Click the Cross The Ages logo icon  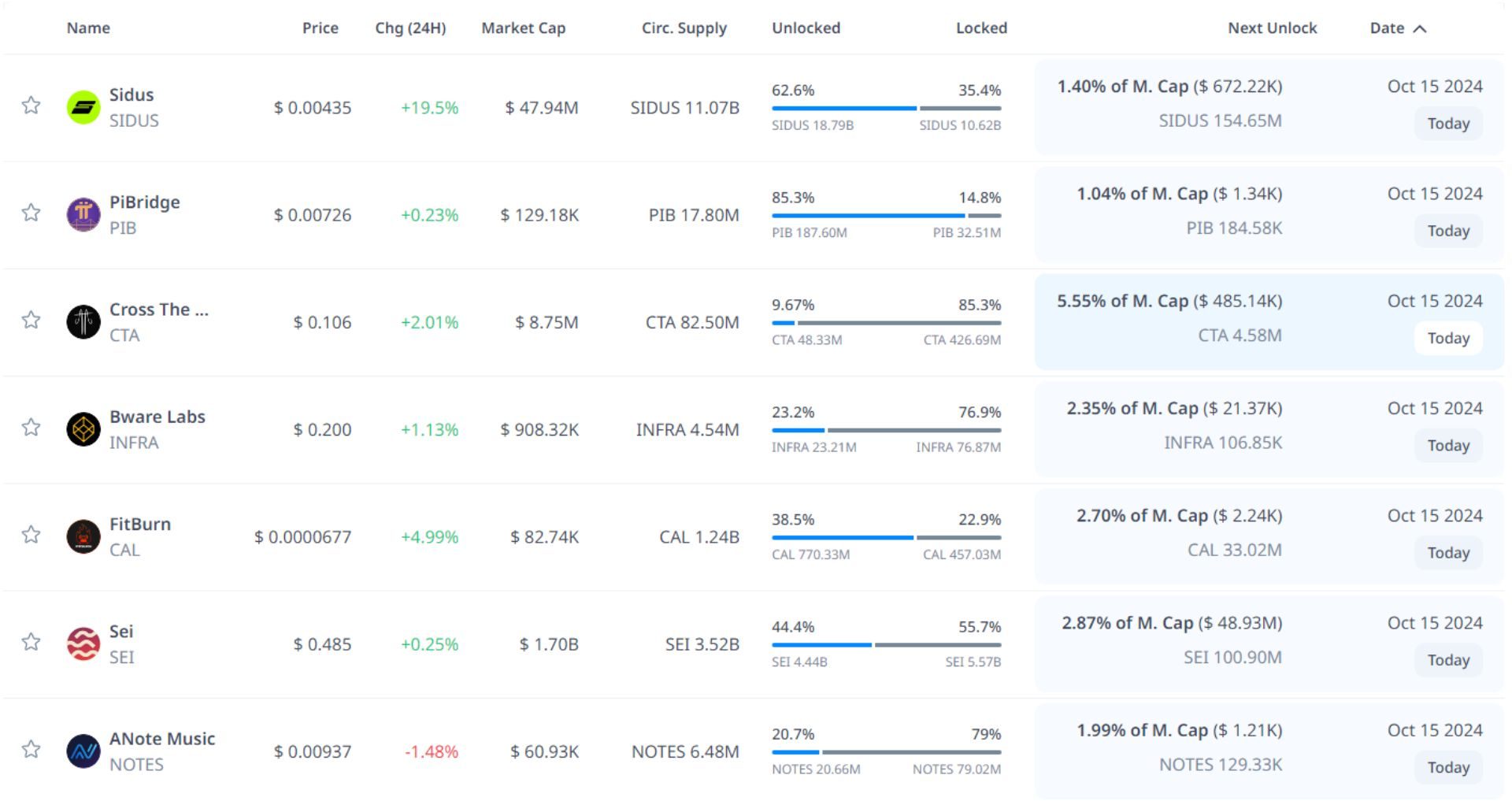pos(83,322)
